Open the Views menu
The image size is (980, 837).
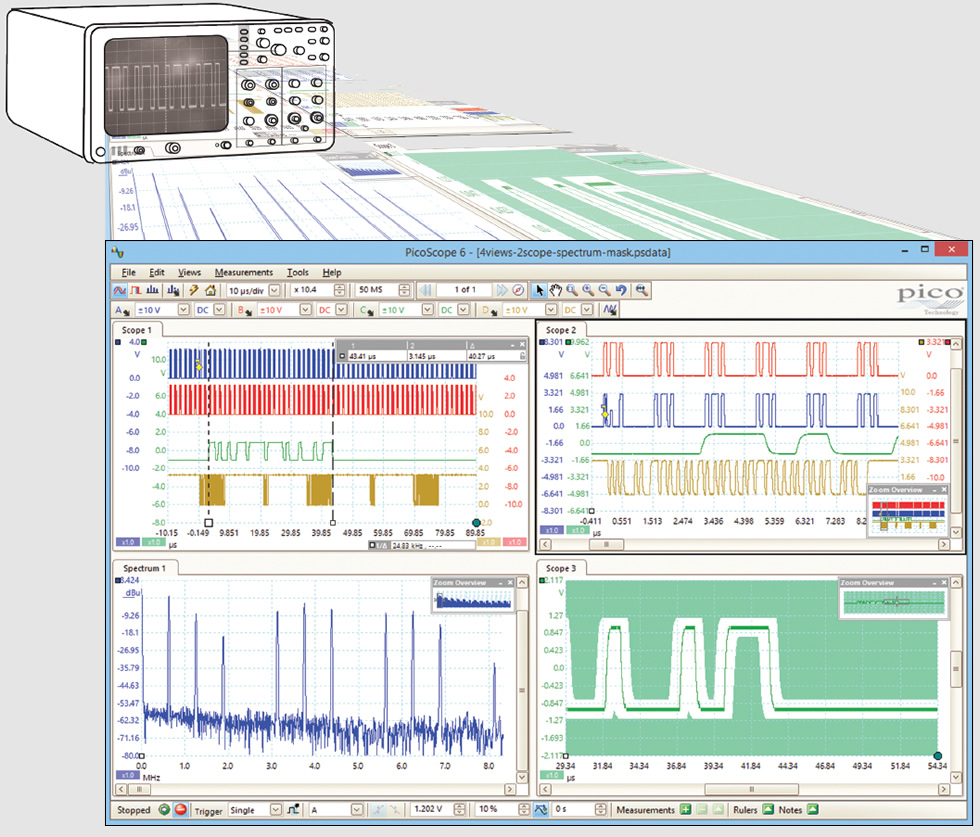189,273
